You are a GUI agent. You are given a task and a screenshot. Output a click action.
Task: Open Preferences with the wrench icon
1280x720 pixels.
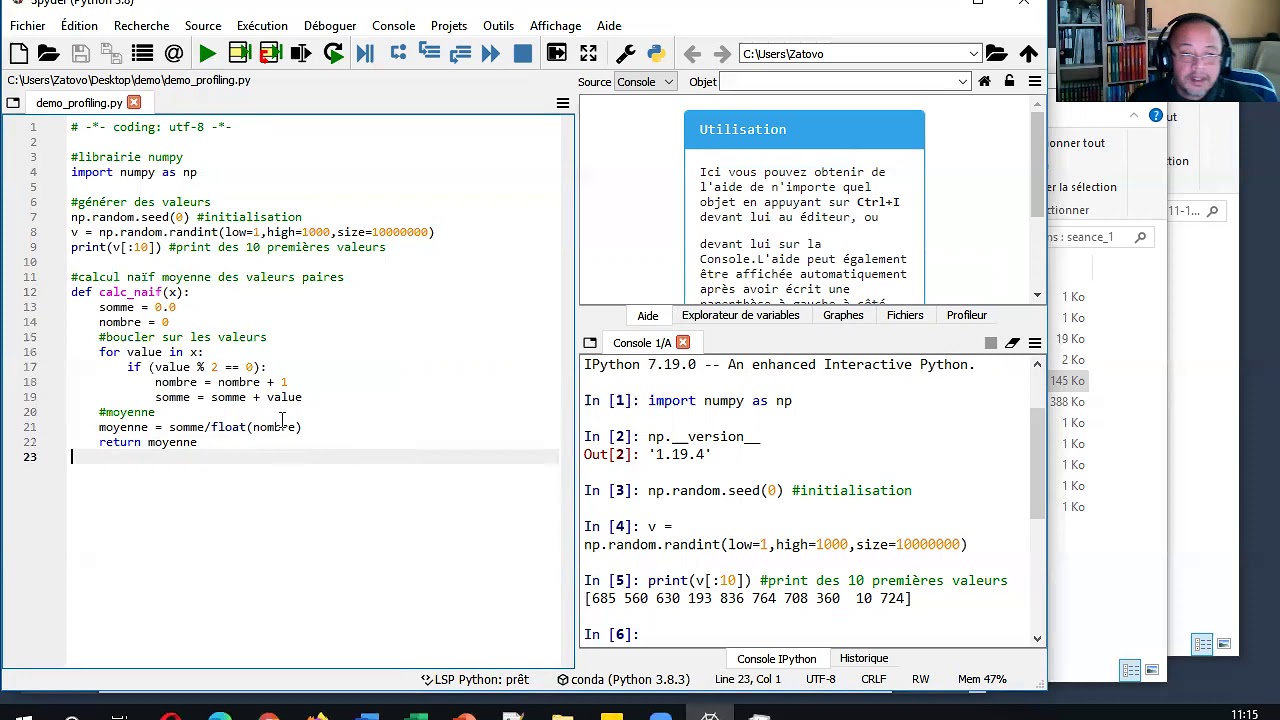(x=625, y=54)
